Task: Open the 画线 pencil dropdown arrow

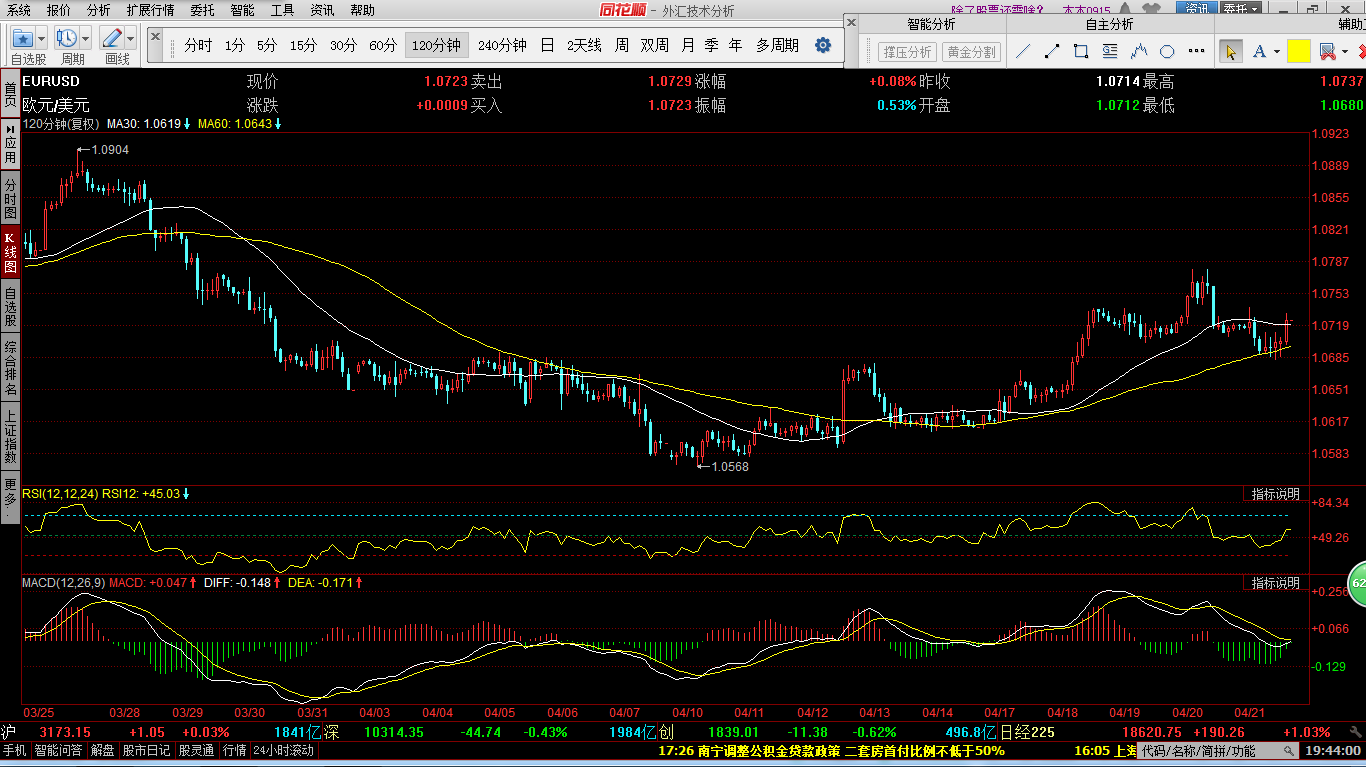Action: coord(132,39)
